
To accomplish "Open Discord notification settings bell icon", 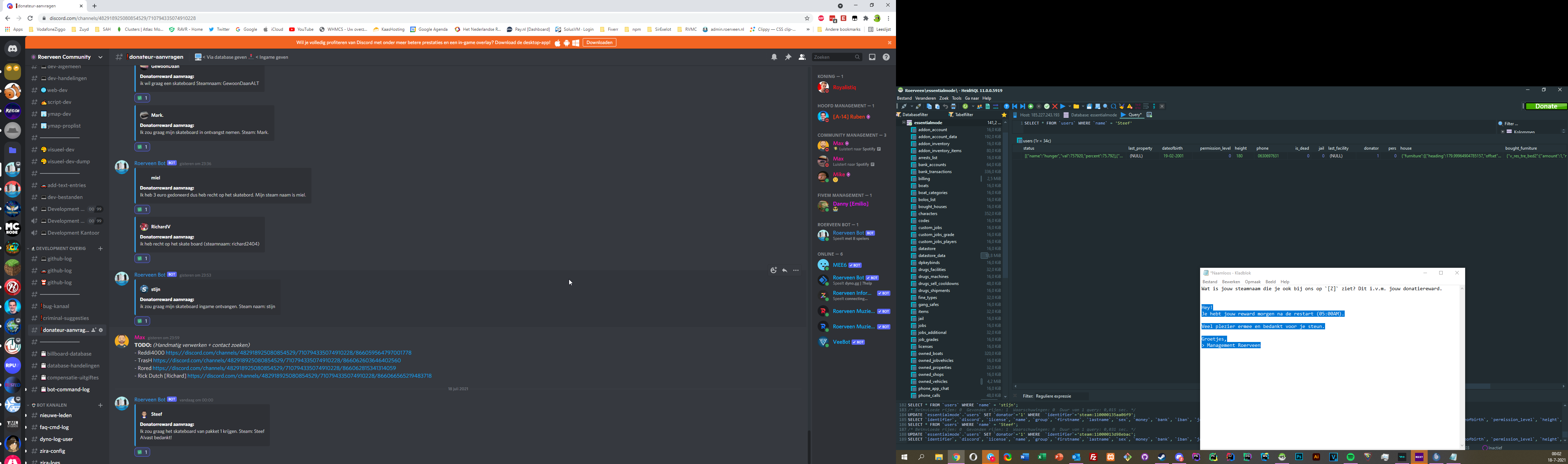I will click(x=774, y=57).
